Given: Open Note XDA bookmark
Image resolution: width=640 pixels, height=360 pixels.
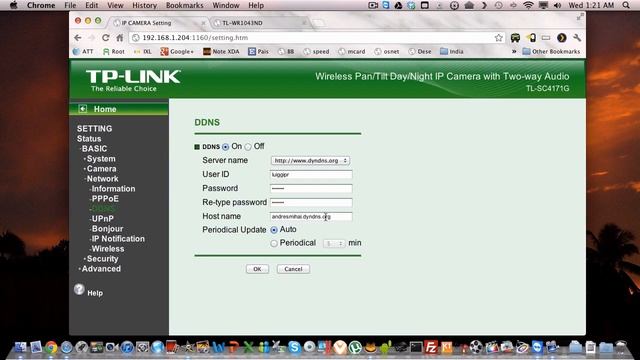Looking at the screenshot, I should point(221,51).
